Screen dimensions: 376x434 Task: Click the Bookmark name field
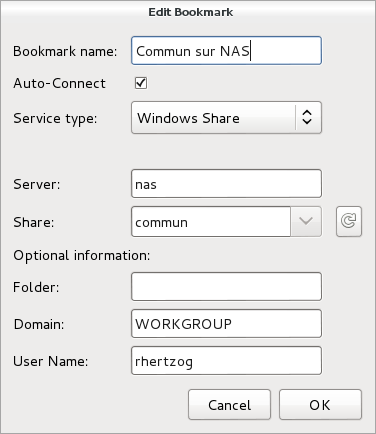point(226,51)
